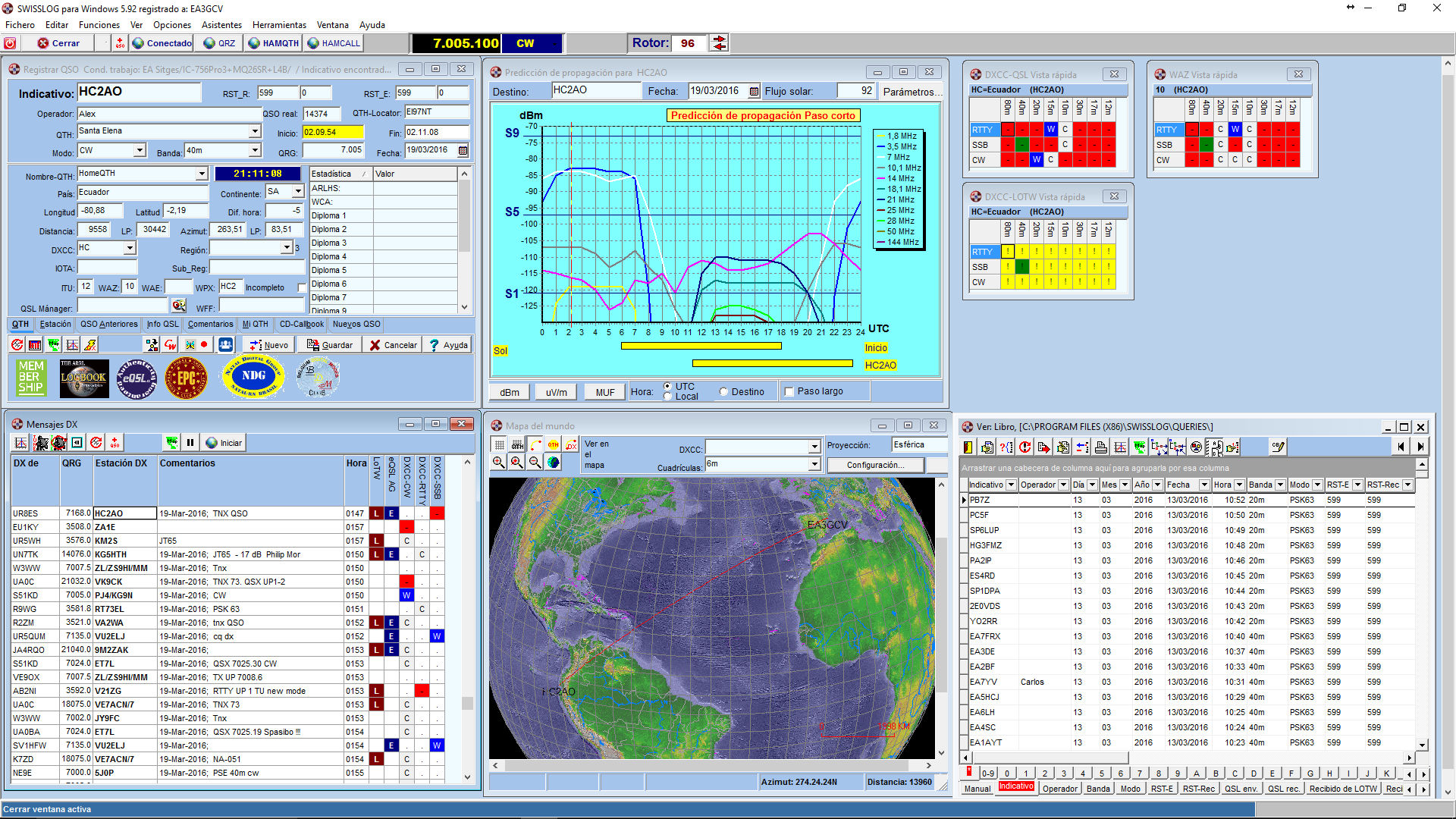Click the HAMCALL lookup button
Screen dimensions: 1456x819
tap(334, 43)
